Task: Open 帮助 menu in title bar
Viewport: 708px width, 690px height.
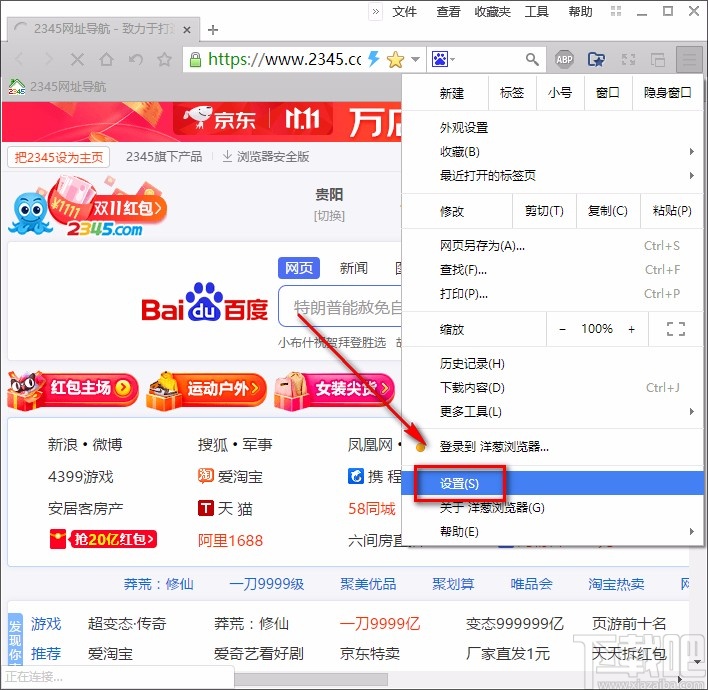Action: [580, 11]
